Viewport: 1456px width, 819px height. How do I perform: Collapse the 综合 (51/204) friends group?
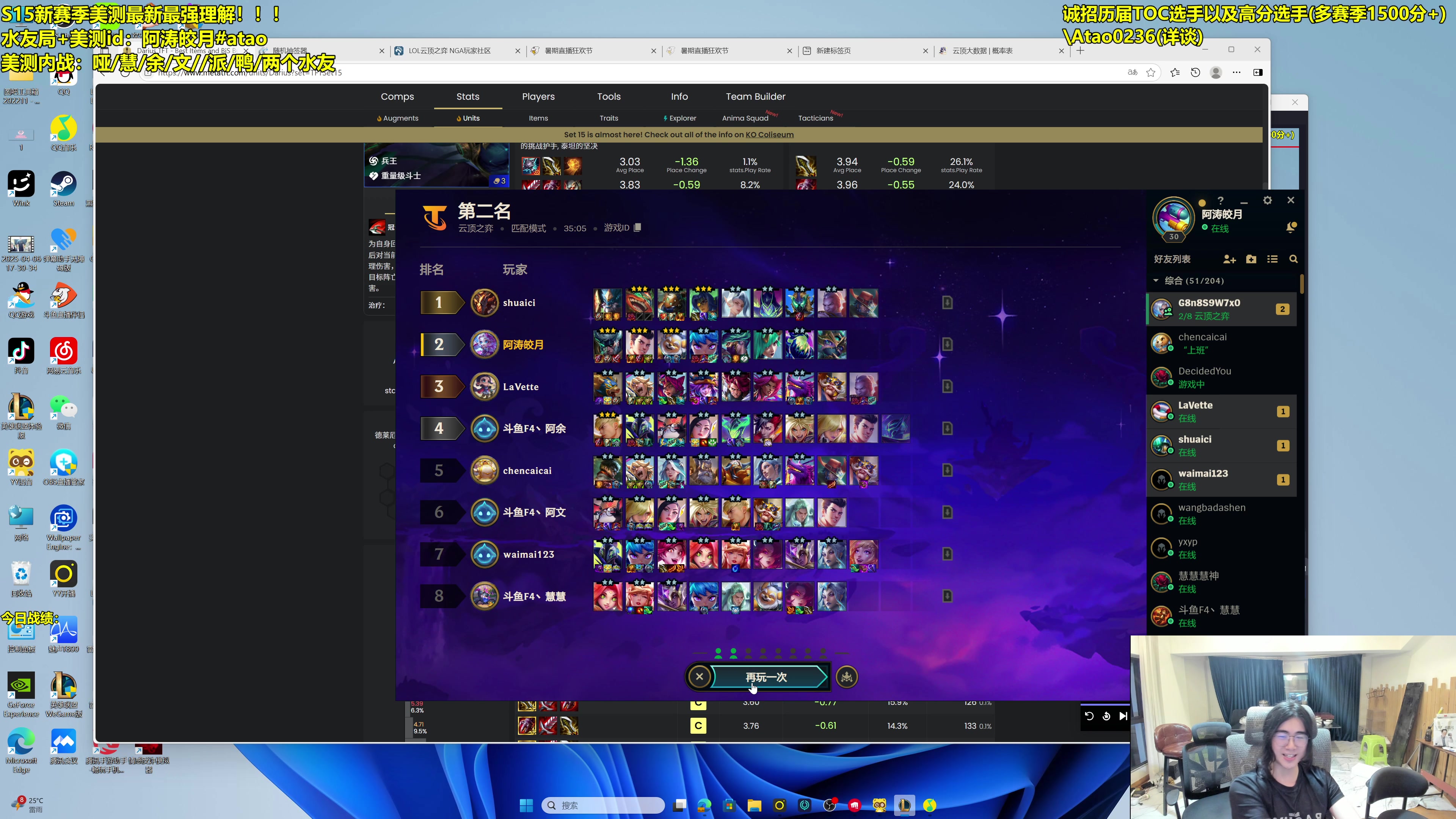point(1156,280)
